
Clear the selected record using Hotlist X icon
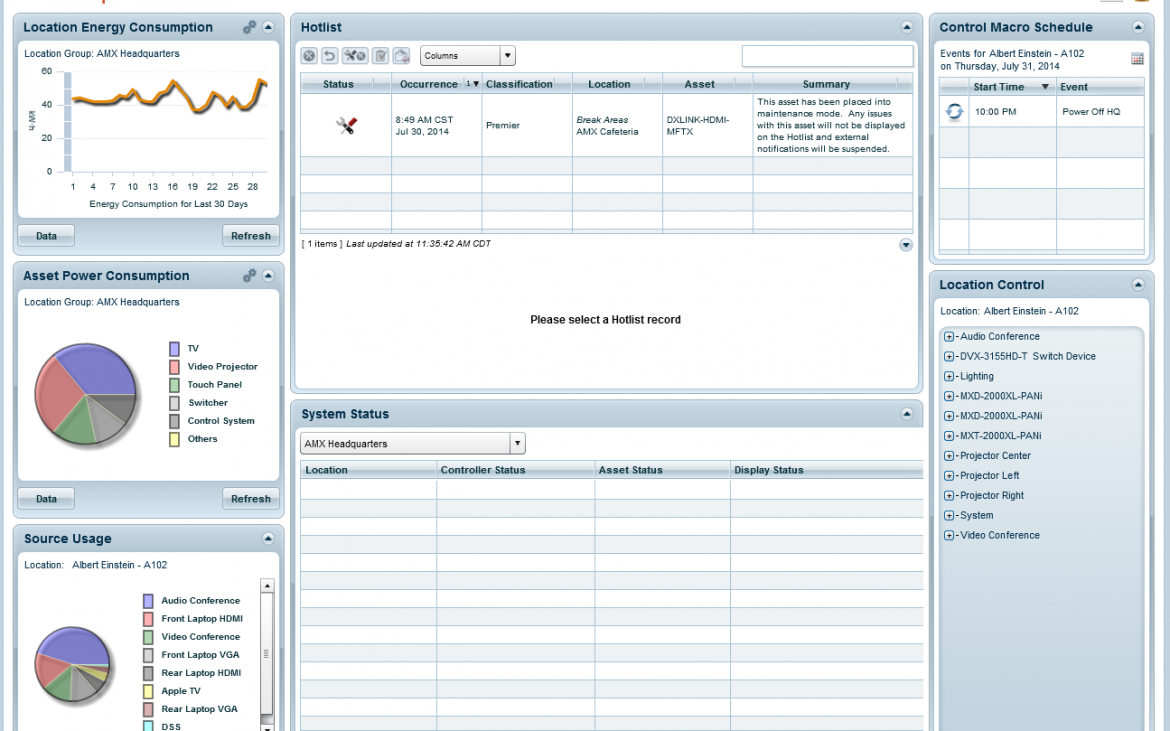tap(308, 55)
